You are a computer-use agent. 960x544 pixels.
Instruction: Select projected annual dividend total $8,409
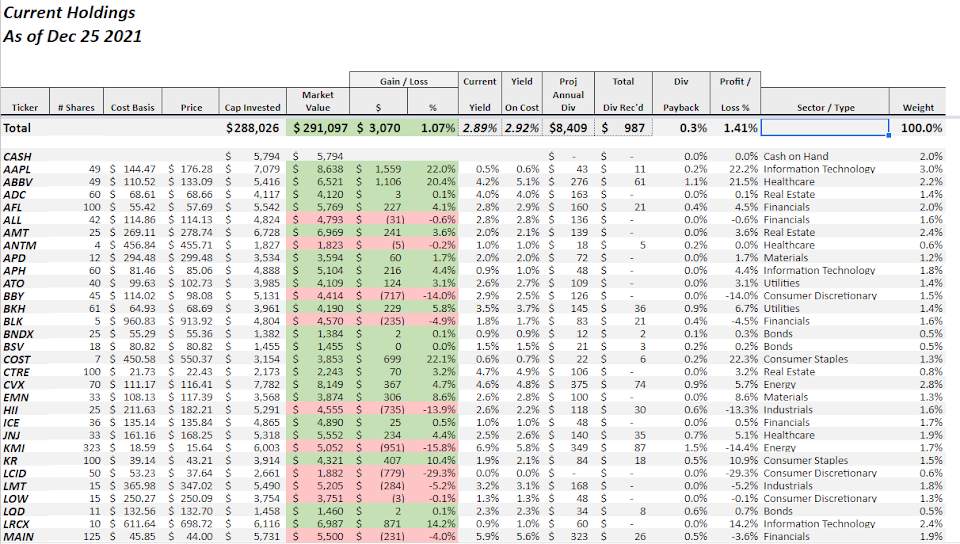(568, 128)
